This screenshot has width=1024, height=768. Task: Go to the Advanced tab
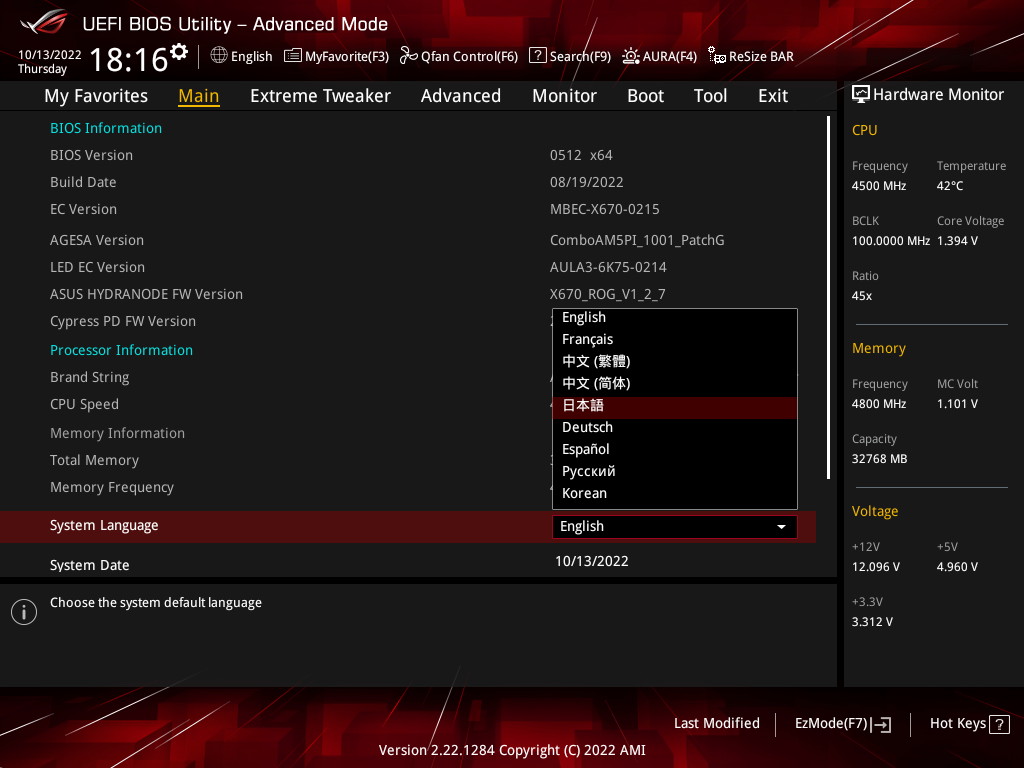coord(460,95)
